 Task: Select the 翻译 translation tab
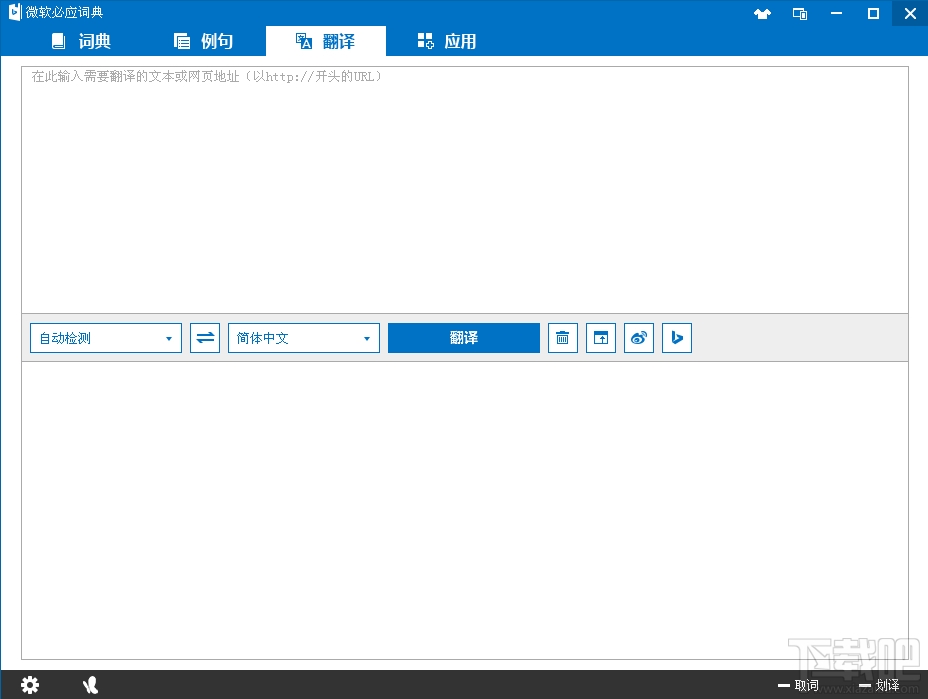[326, 41]
